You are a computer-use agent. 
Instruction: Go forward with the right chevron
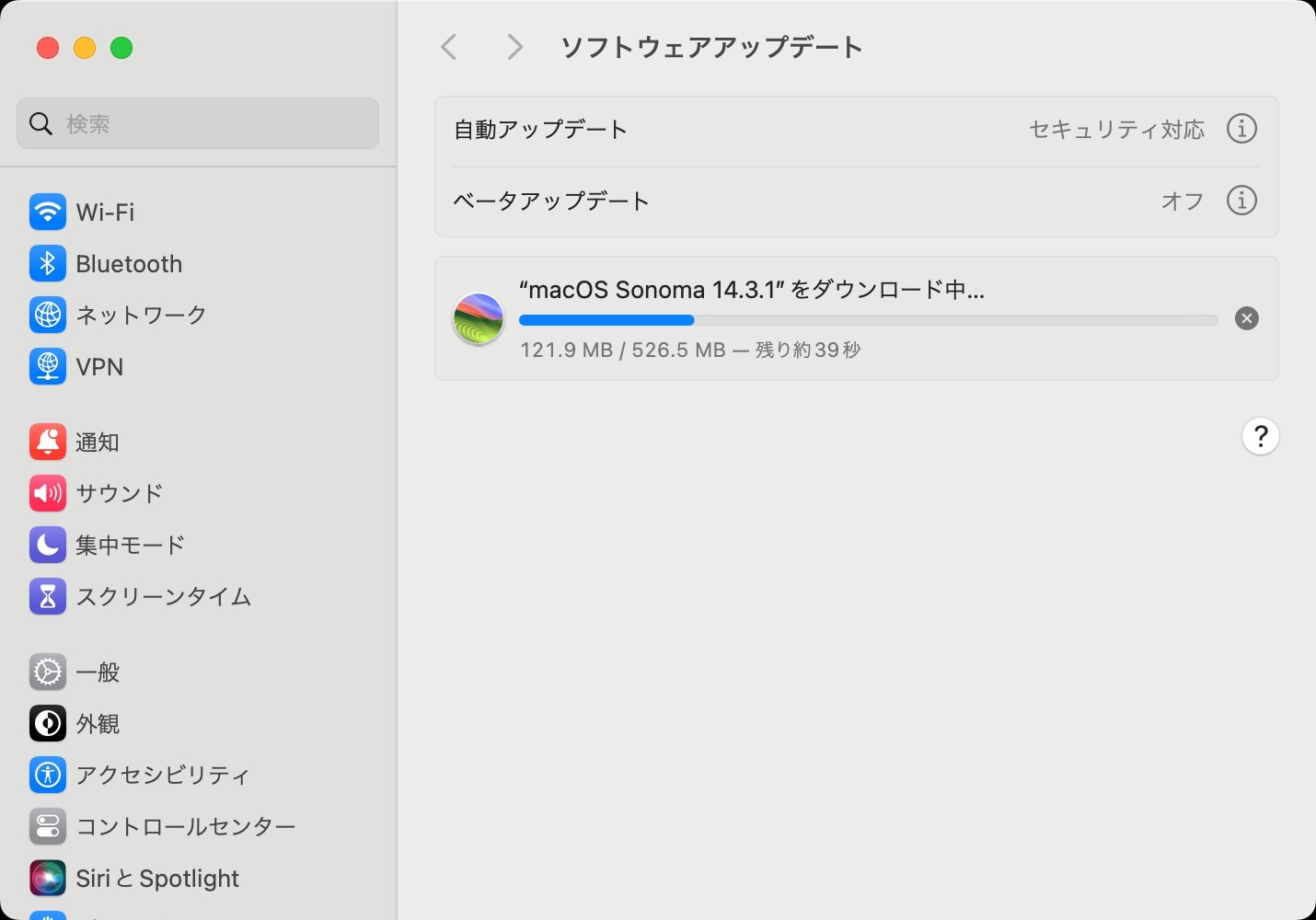[x=514, y=47]
